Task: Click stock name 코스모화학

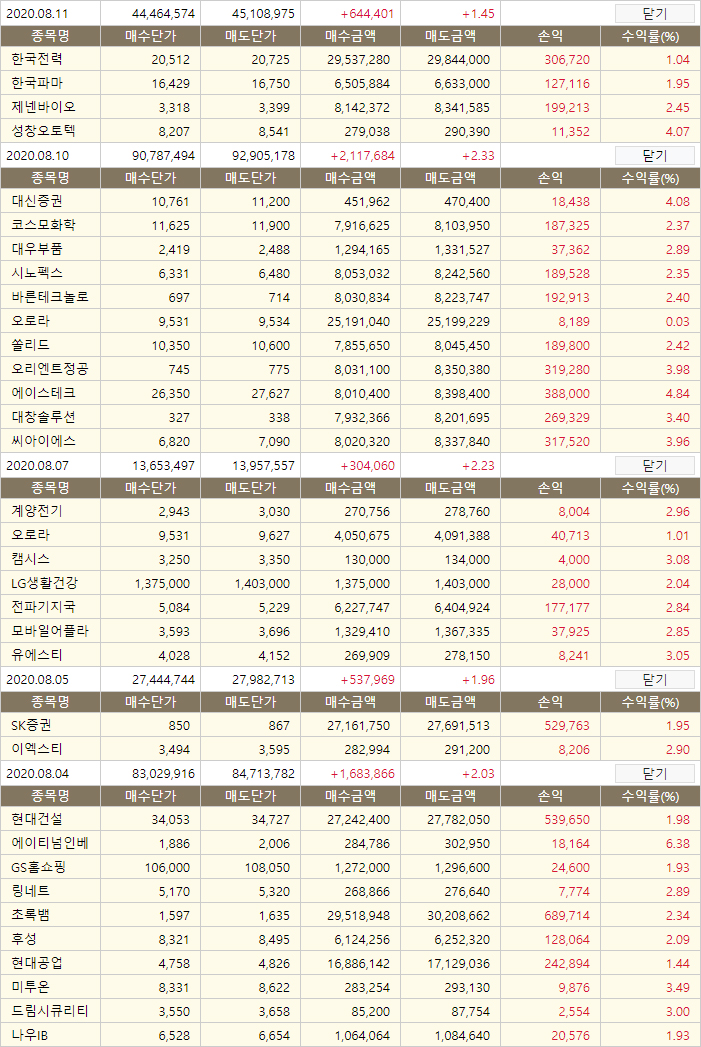Action: tap(43, 226)
